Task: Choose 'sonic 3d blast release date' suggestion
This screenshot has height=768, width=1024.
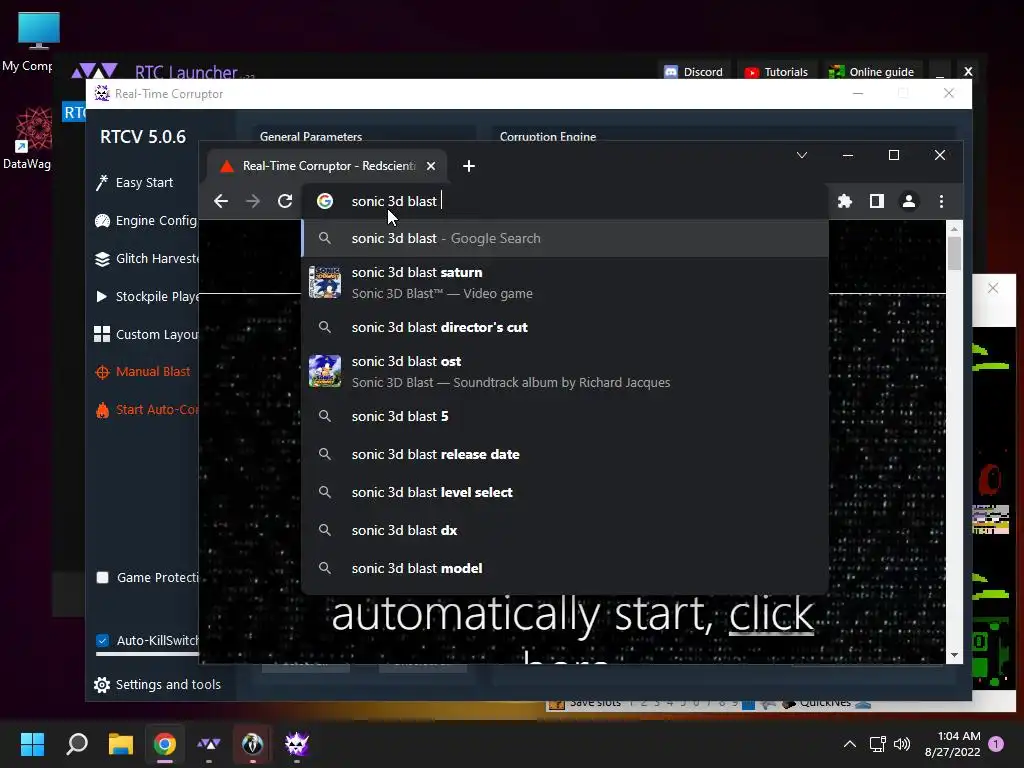Action: [x=565, y=454]
